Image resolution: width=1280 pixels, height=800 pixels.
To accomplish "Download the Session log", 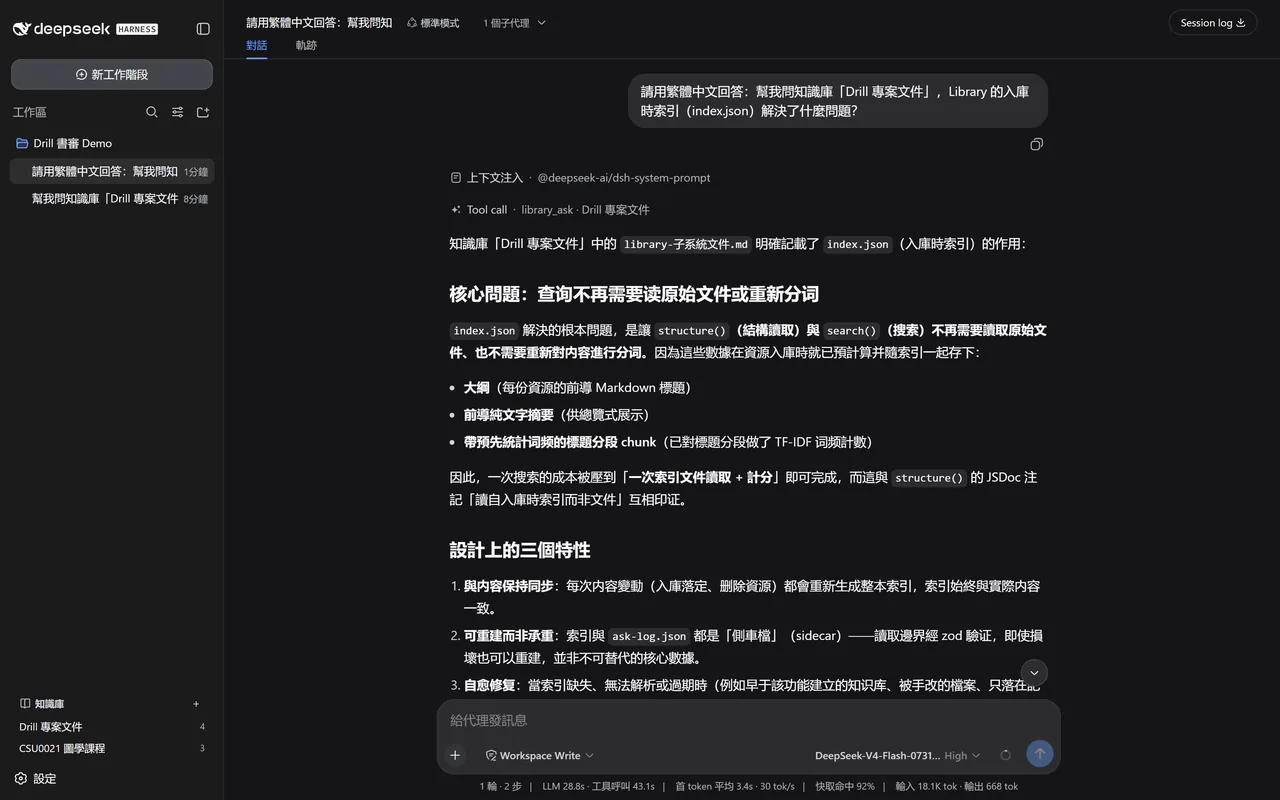I will click(x=1212, y=23).
